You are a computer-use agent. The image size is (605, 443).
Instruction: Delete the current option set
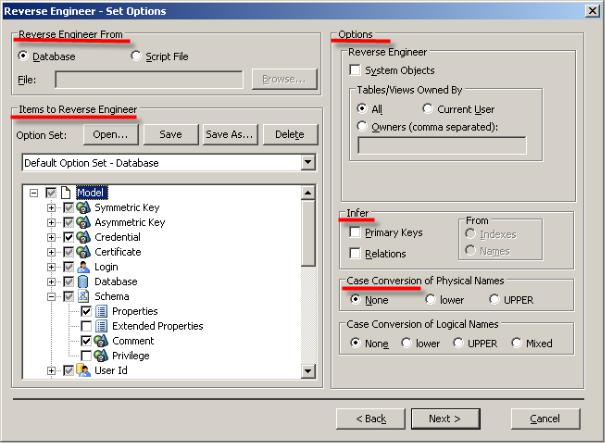290,134
